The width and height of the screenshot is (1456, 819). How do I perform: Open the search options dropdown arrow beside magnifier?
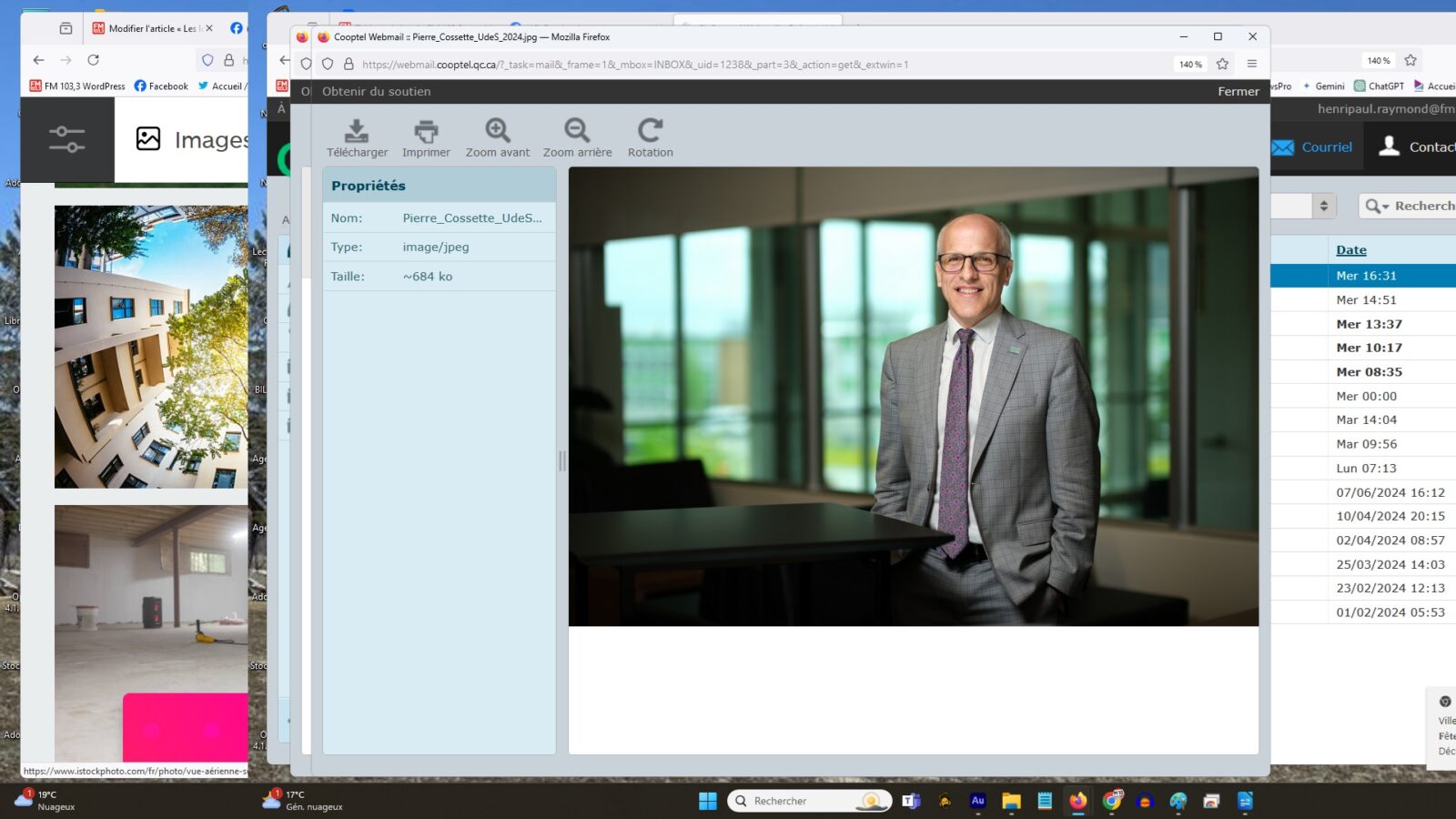pos(1385,207)
